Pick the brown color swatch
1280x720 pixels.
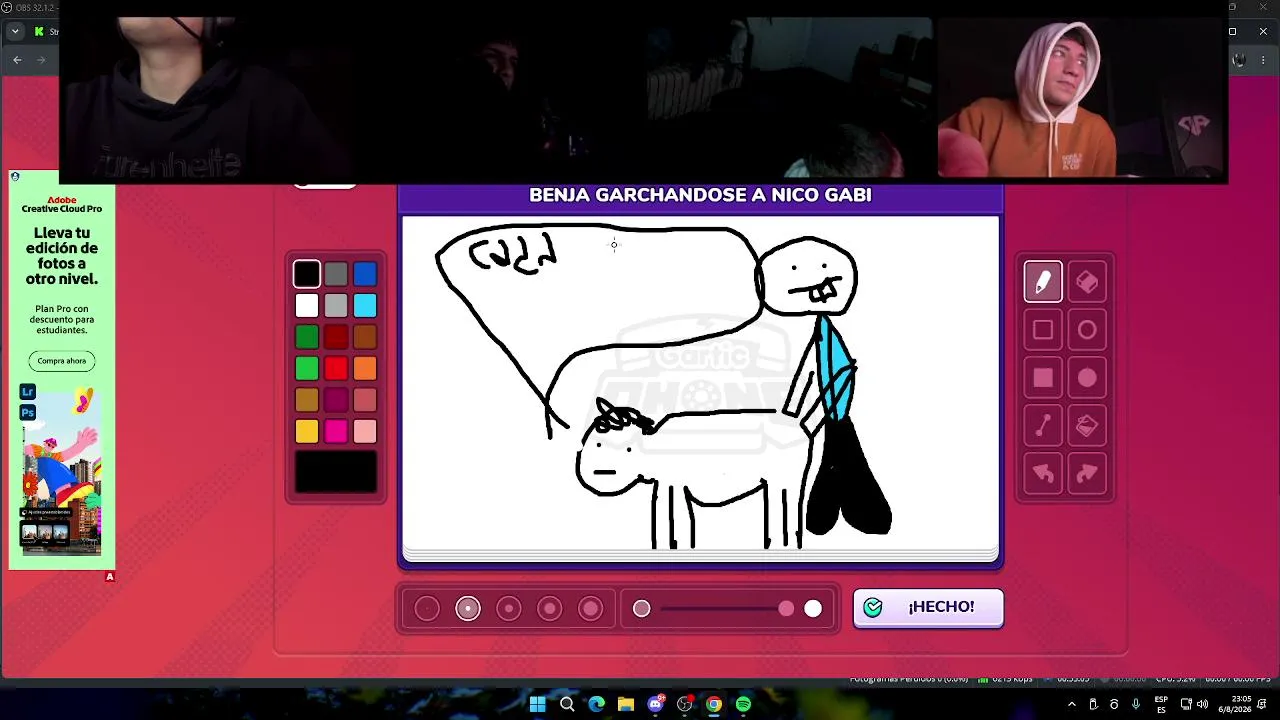(365, 337)
